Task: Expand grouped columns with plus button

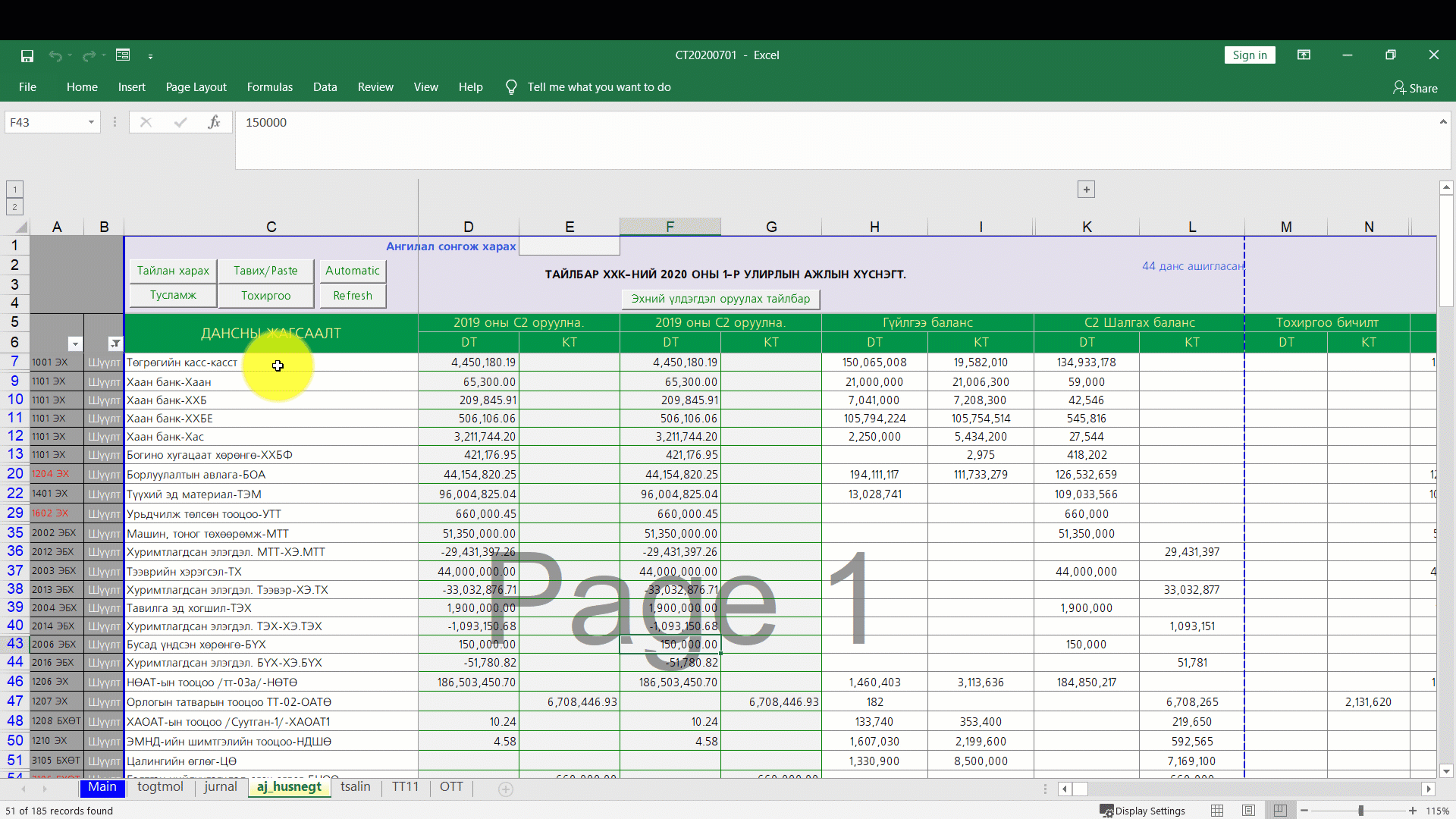Action: [x=1086, y=190]
